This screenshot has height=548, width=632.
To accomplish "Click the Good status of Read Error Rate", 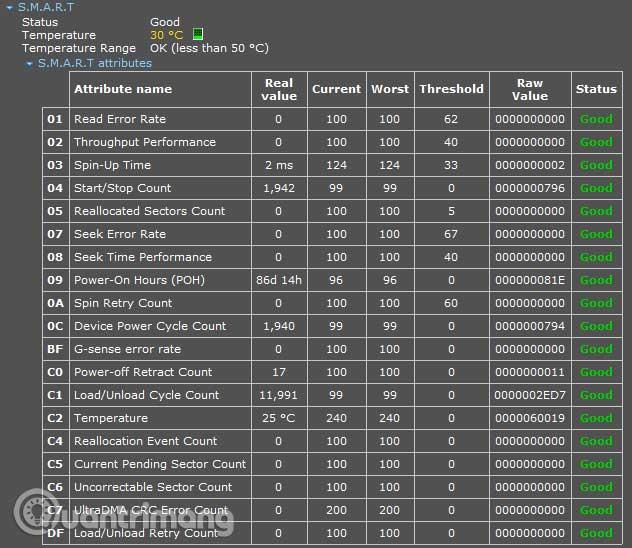I will pyautogui.click(x=597, y=119).
